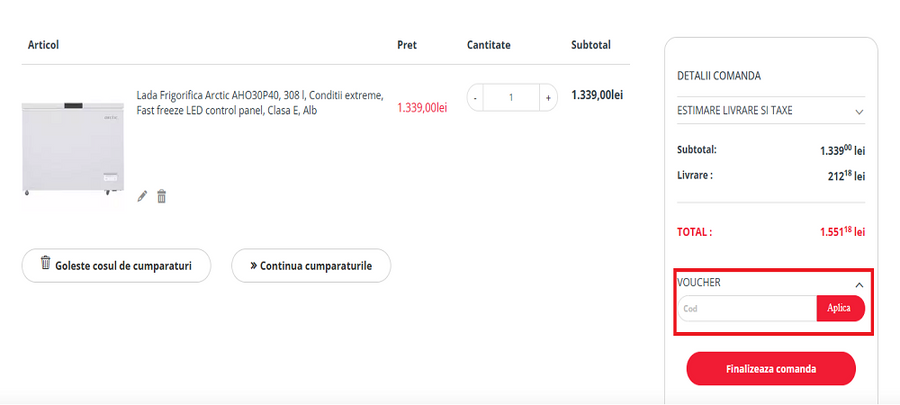Expand Estimare livrare si taxe chevron
Image resolution: width=900 pixels, height=405 pixels.
click(859, 111)
